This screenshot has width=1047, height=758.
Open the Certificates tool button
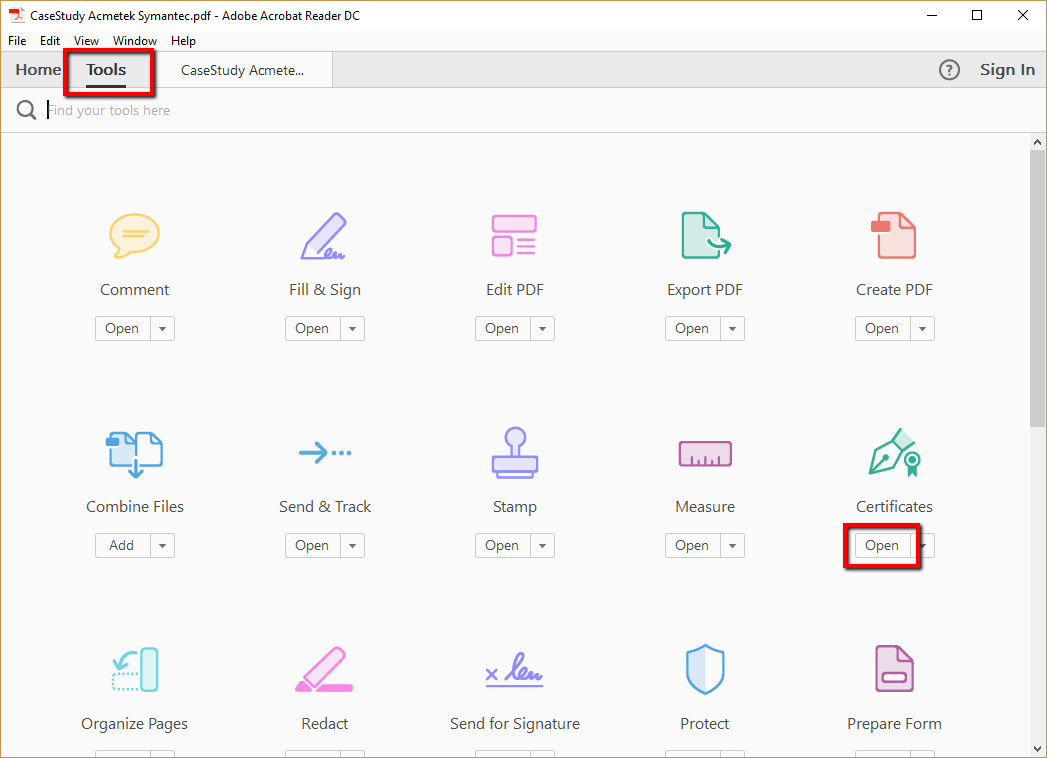coord(882,546)
